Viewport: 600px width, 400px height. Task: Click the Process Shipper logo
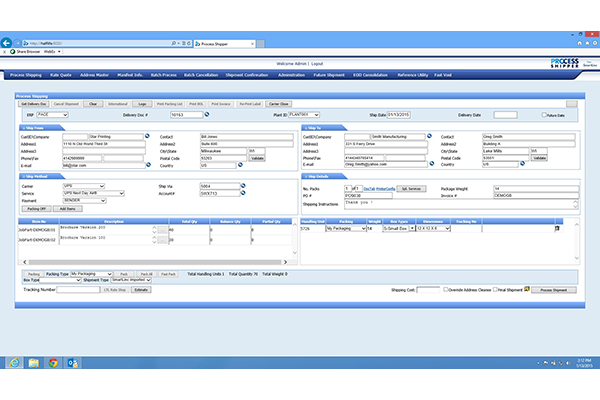point(564,63)
